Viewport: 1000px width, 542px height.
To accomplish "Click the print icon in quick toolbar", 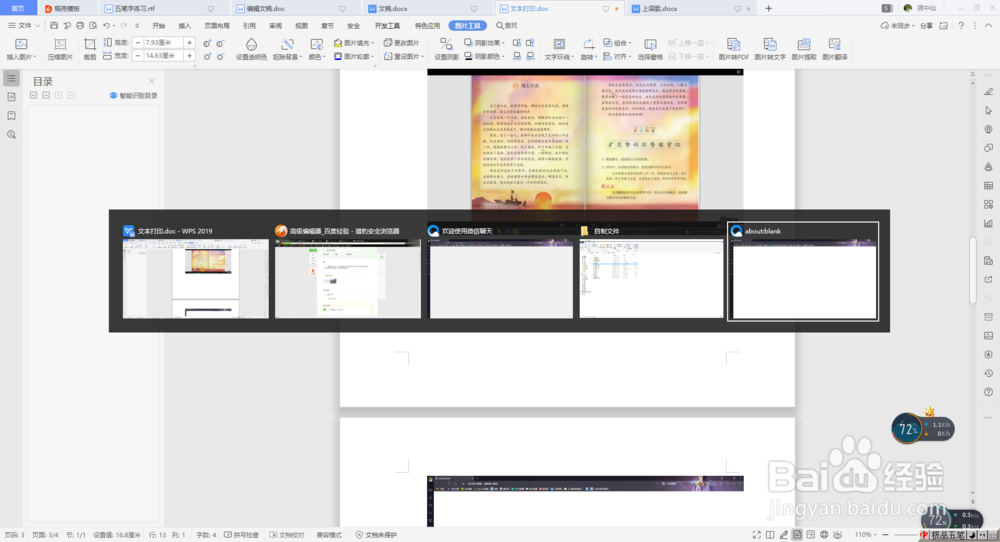I will pyautogui.click(x=80, y=26).
